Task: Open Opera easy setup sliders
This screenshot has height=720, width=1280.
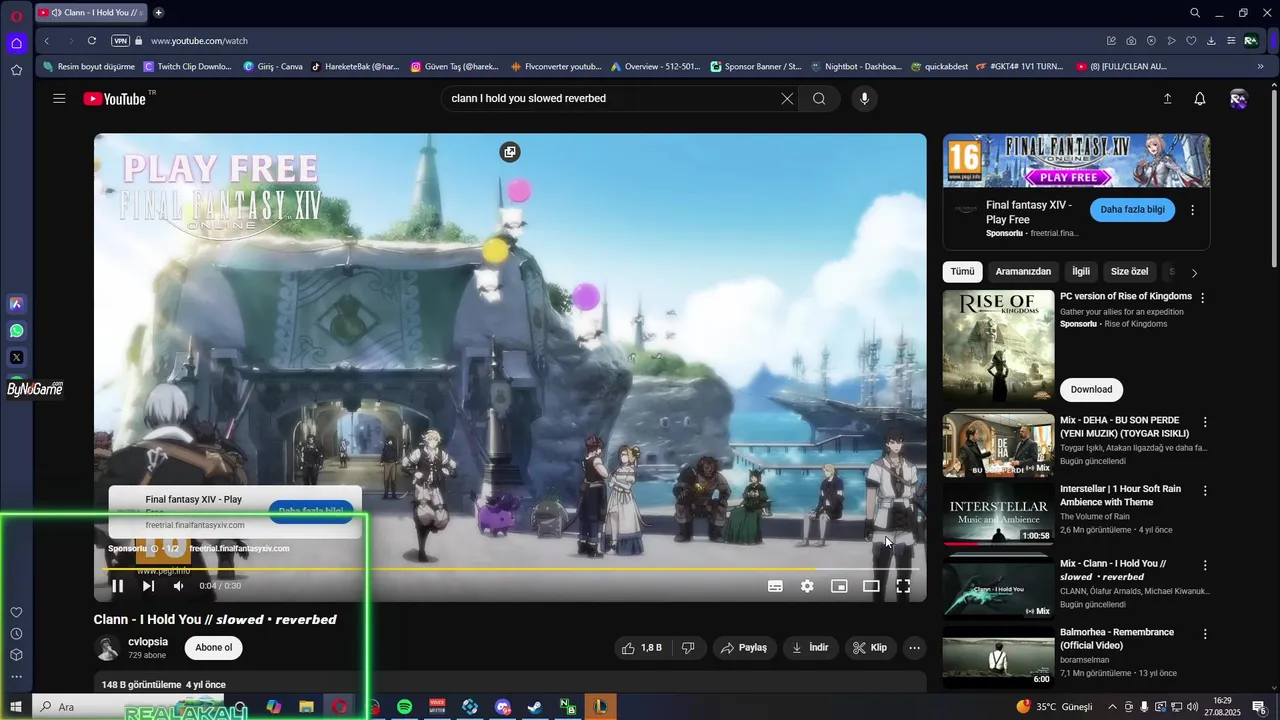Action: click(x=1231, y=41)
